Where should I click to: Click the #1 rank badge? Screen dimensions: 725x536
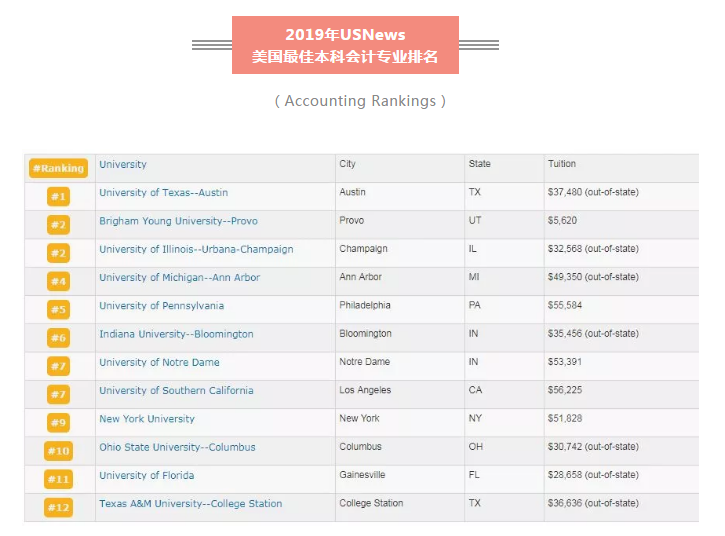58,197
